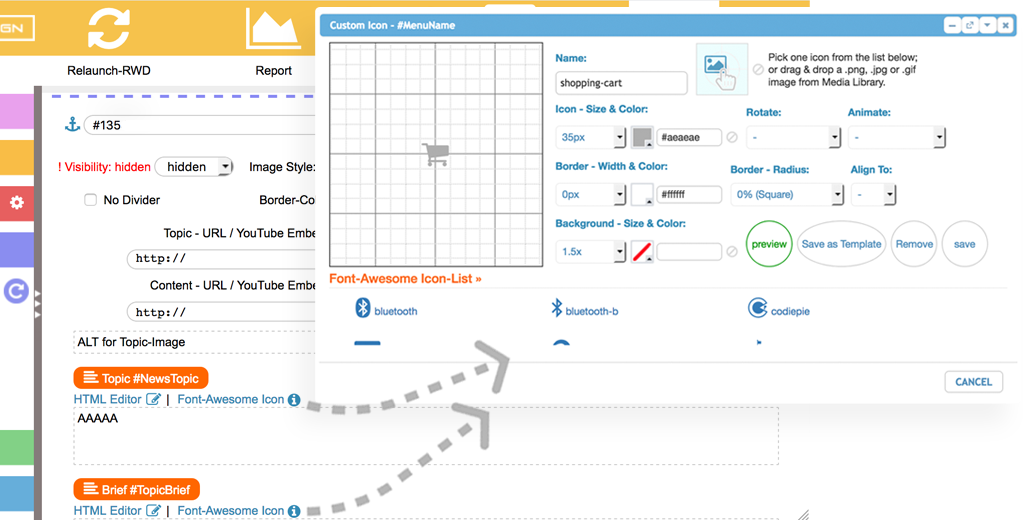Open the Report chart icon
The image size is (1023, 520).
[274, 29]
